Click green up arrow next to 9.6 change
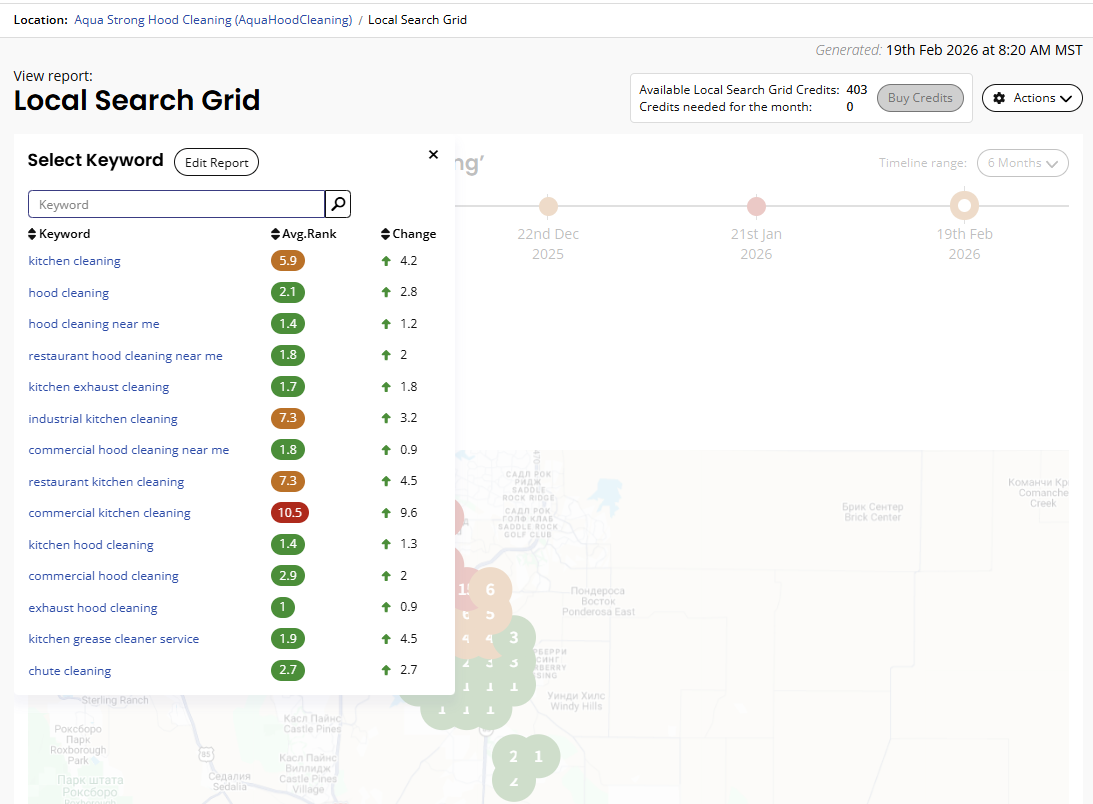Image resolution: width=1093 pixels, height=804 pixels. point(386,513)
